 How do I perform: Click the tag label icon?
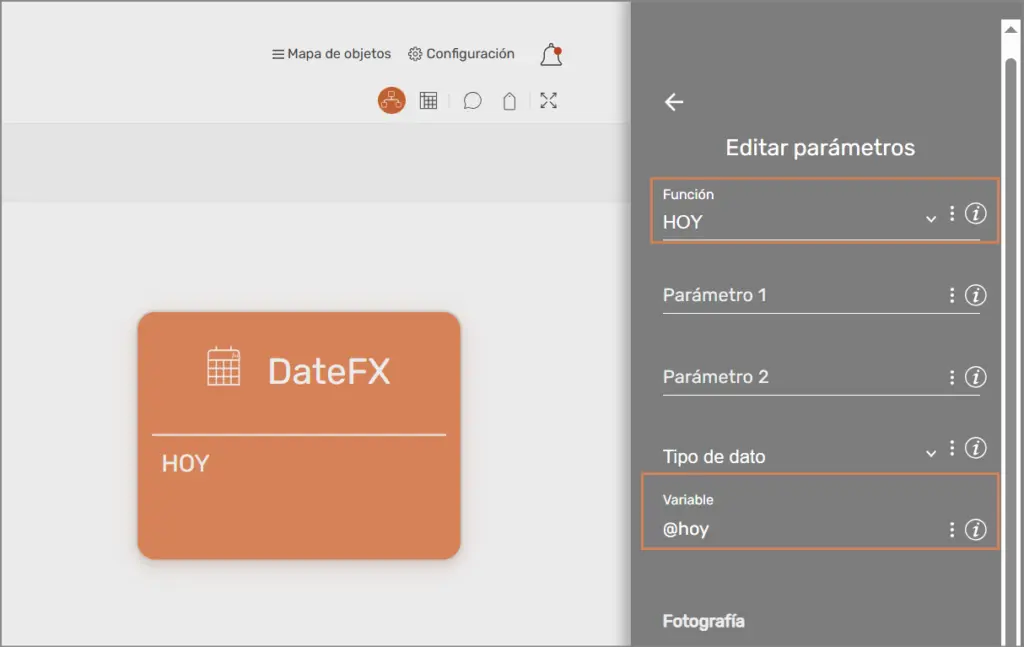[509, 100]
